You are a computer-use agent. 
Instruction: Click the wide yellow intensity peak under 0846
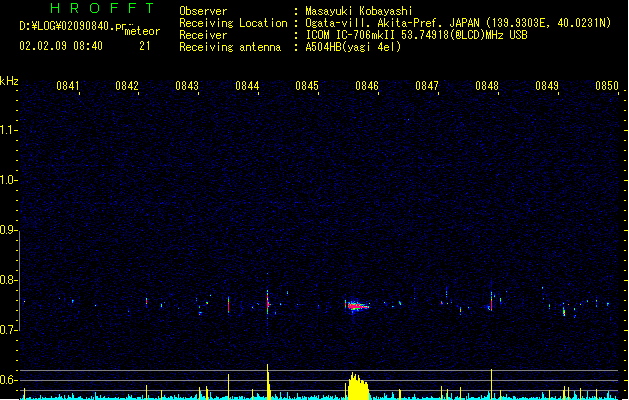tap(358, 386)
